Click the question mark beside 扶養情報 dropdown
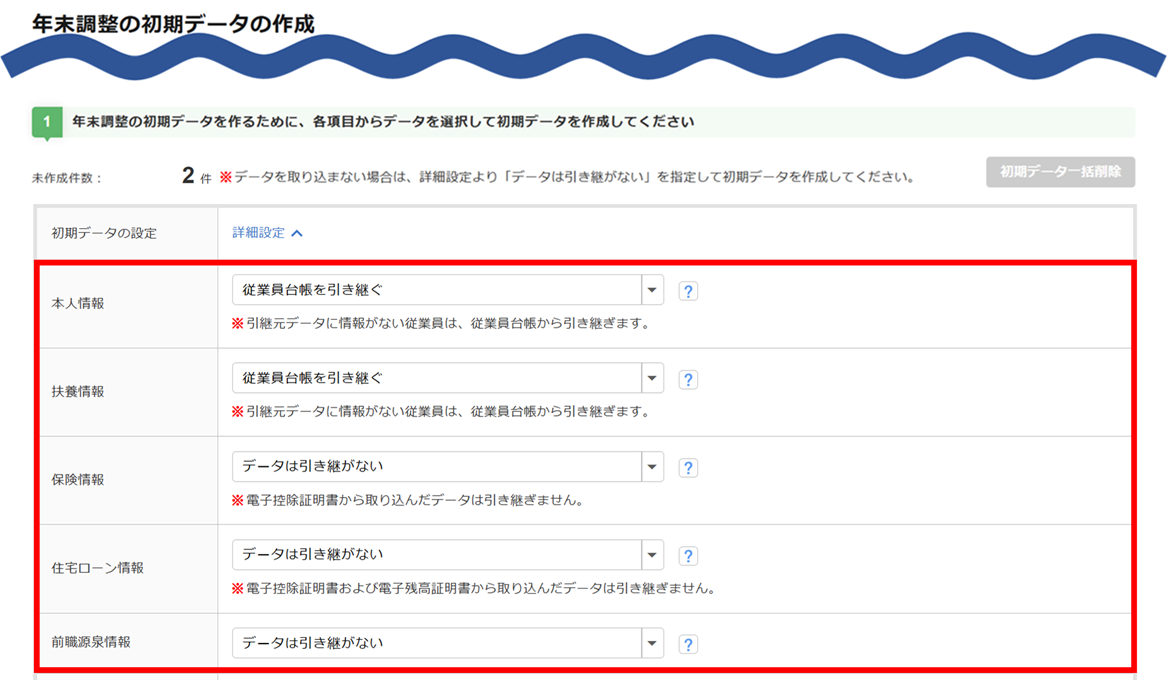This screenshot has height=680, width=1167. pyautogui.click(x=688, y=379)
